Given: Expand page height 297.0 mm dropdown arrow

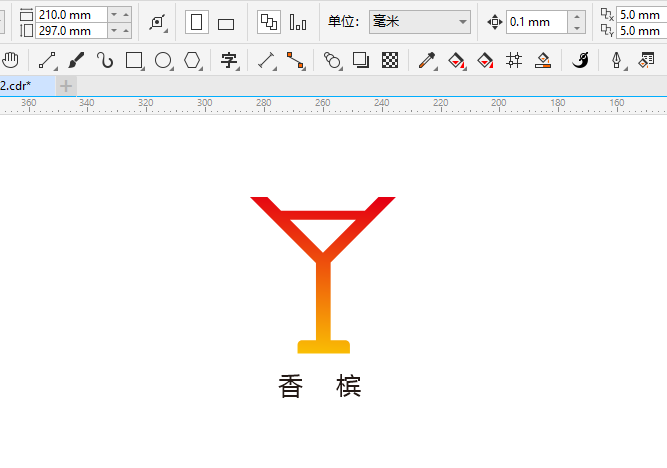Looking at the screenshot, I should [114, 31].
